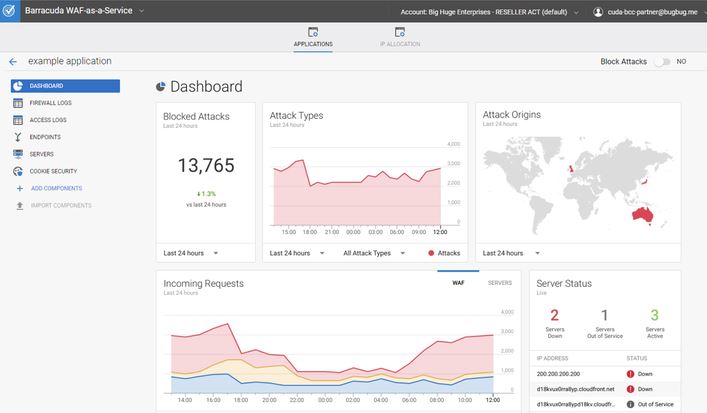The height and width of the screenshot is (413, 707).
Task: Click red Down status icon for 200.200.200.200
Action: 630,374
